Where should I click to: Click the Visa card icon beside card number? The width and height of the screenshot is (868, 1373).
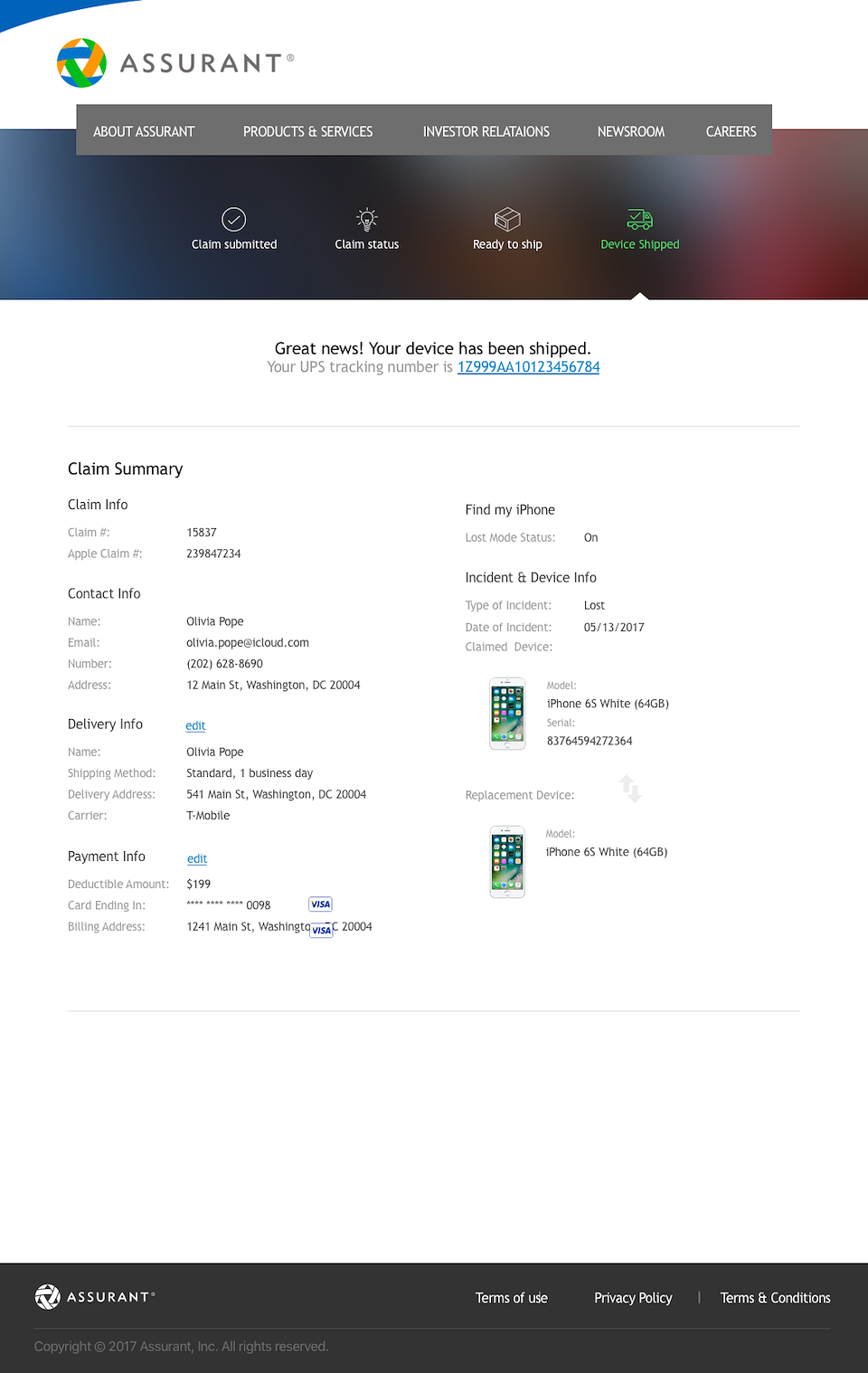tap(320, 904)
